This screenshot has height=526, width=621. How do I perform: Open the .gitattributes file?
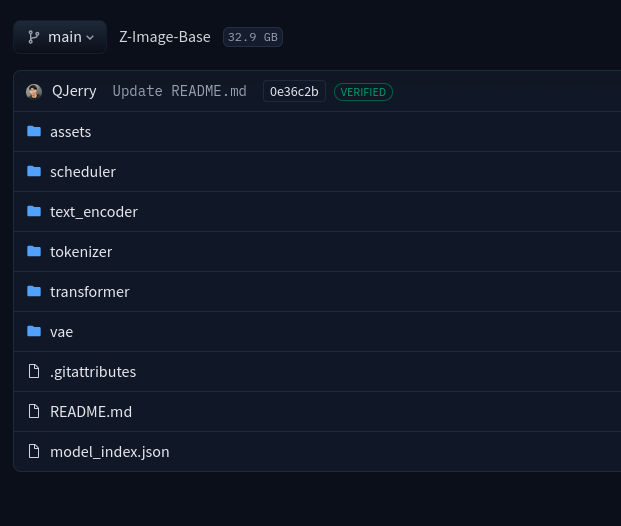[x=93, y=372]
